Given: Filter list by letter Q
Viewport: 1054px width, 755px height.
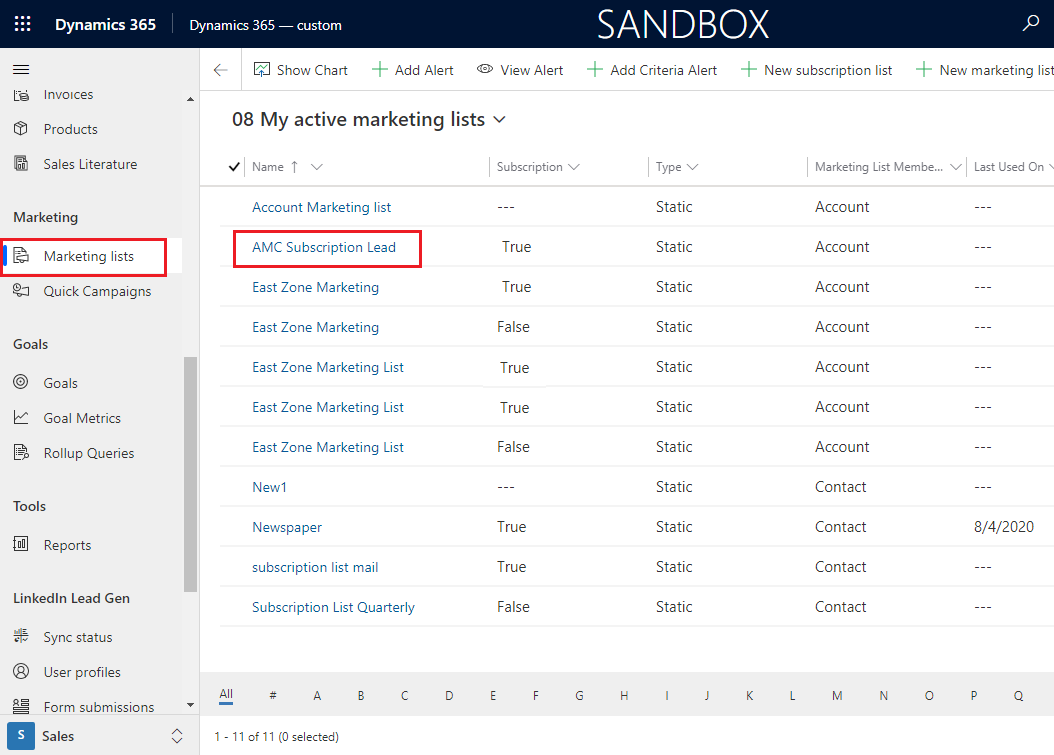Looking at the screenshot, I should click(1018, 696).
